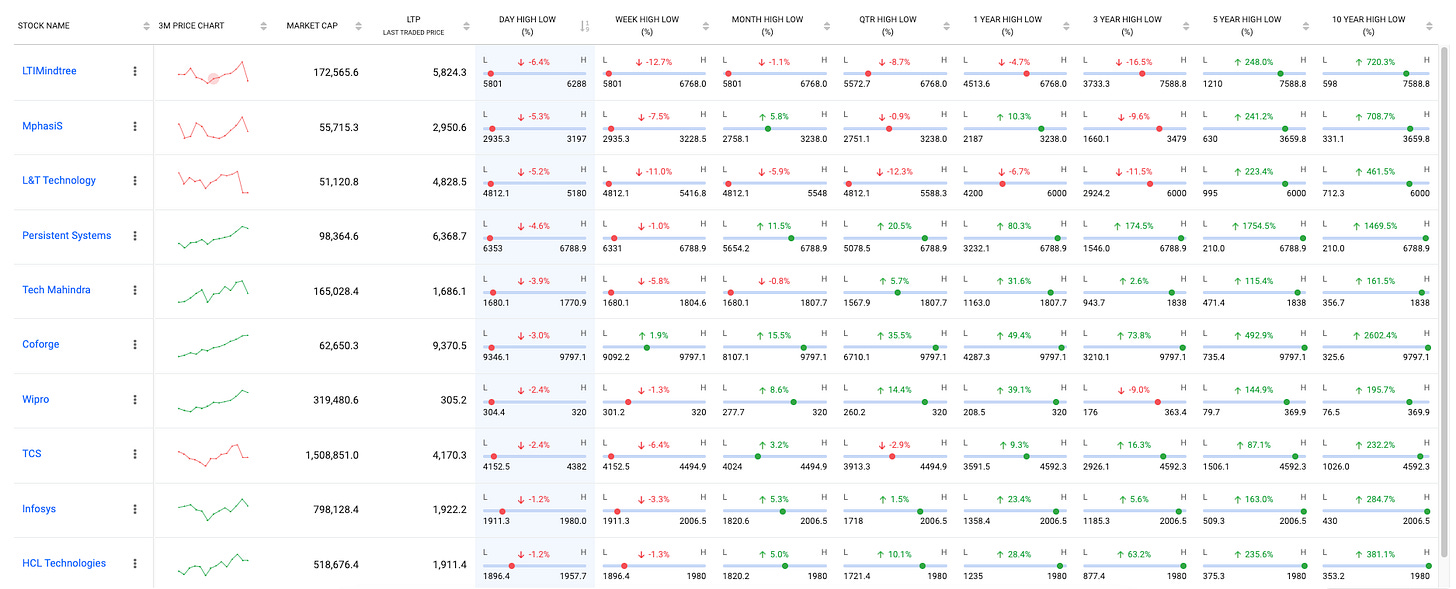Sort by the LTP column arrows
Viewport: 1456px width, 589px height.
click(466, 26)
